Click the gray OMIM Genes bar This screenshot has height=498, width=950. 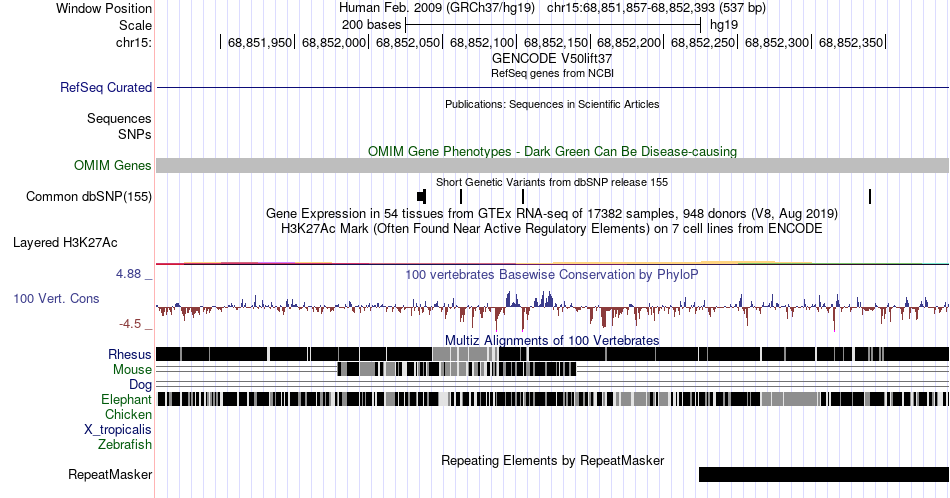(552, 165)
